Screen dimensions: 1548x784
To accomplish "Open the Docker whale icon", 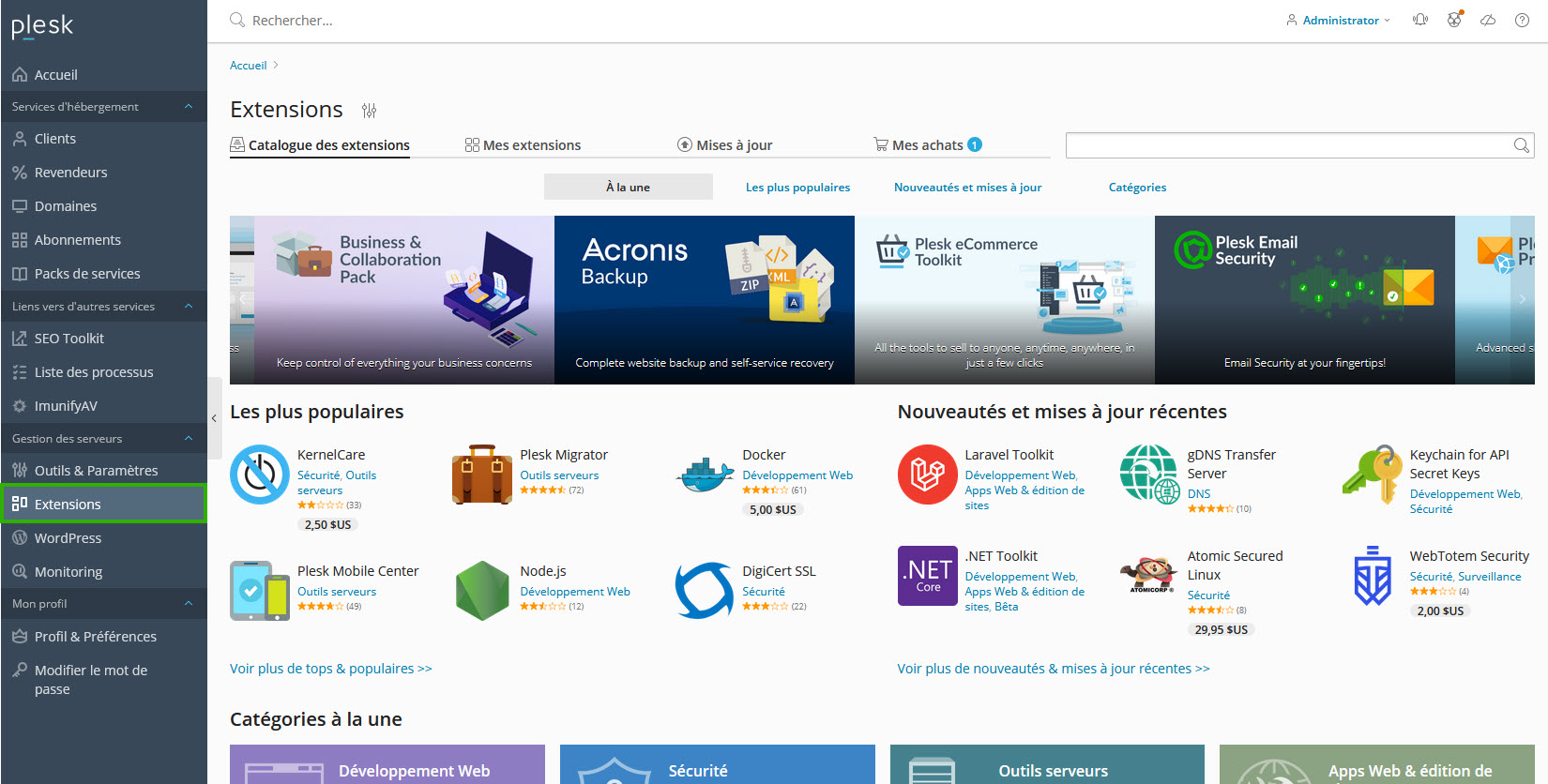I will 705,475.
